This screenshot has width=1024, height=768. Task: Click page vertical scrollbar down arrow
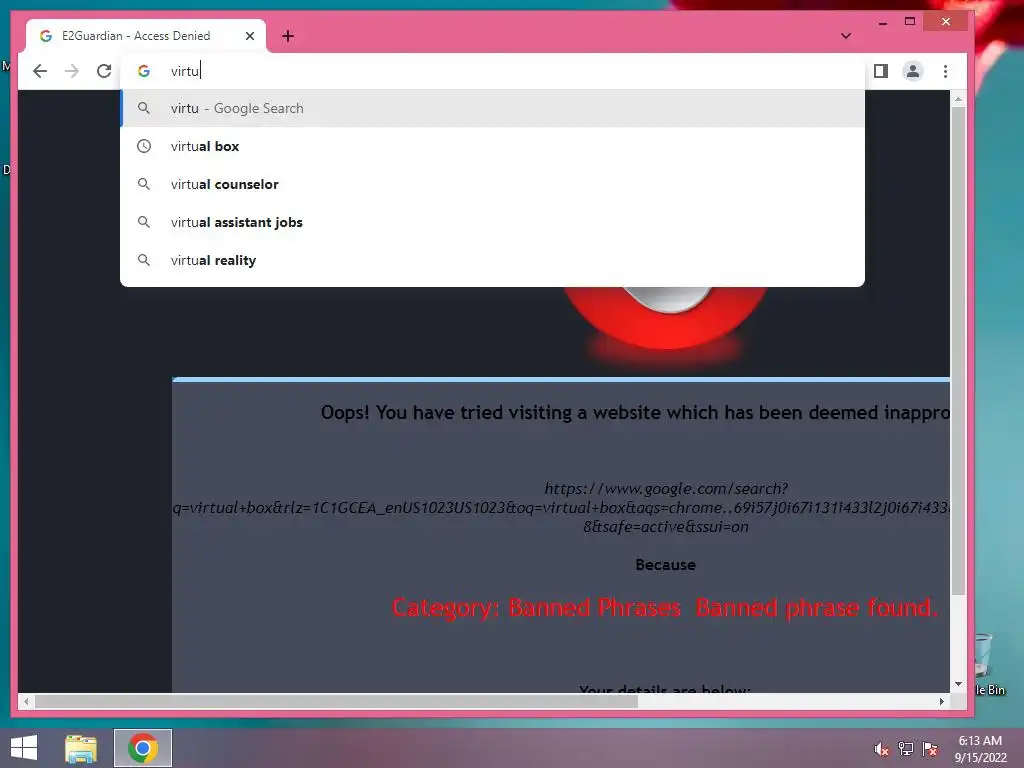[958, 684]
